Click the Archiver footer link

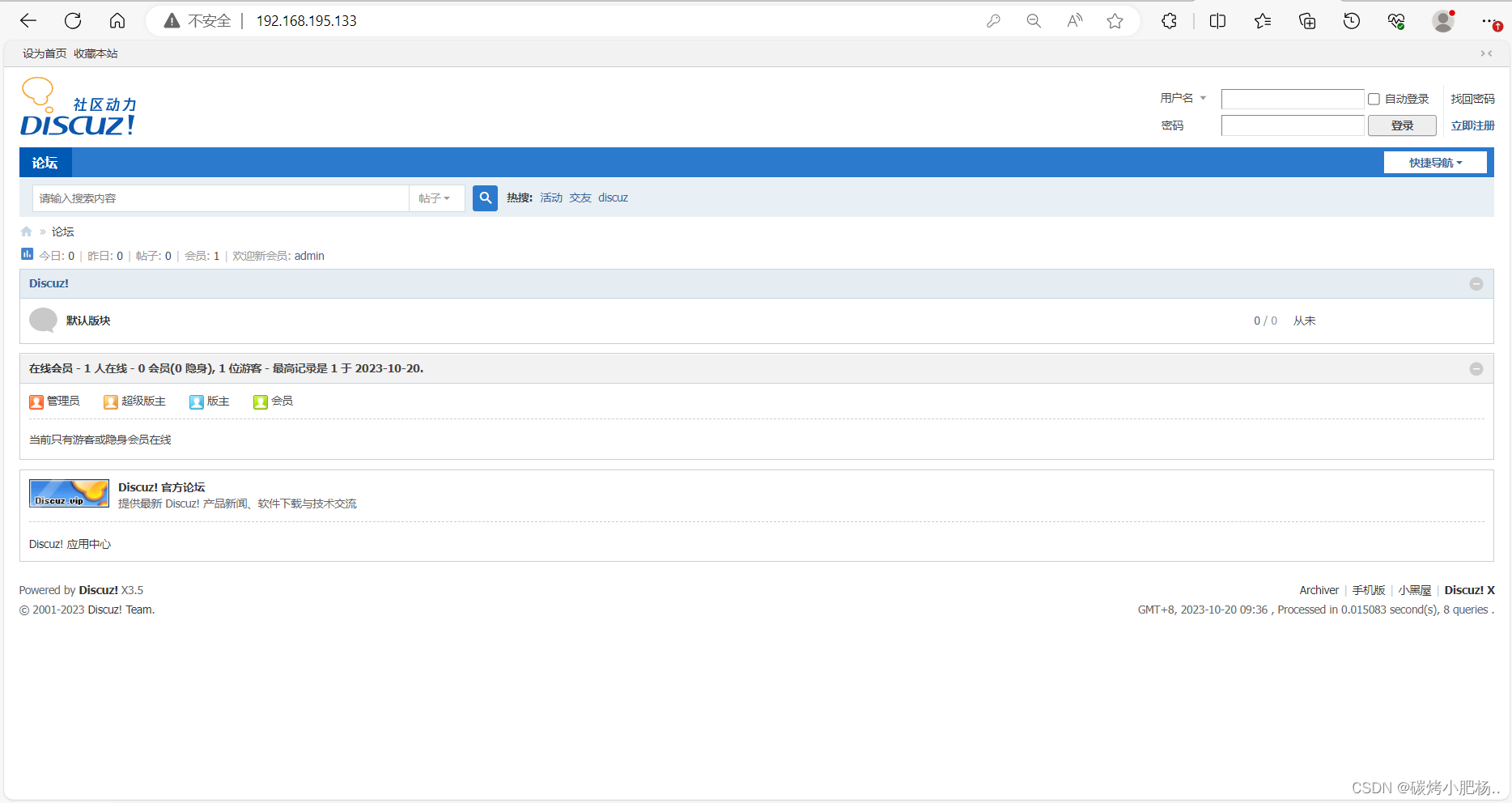tap(1319, 590)
